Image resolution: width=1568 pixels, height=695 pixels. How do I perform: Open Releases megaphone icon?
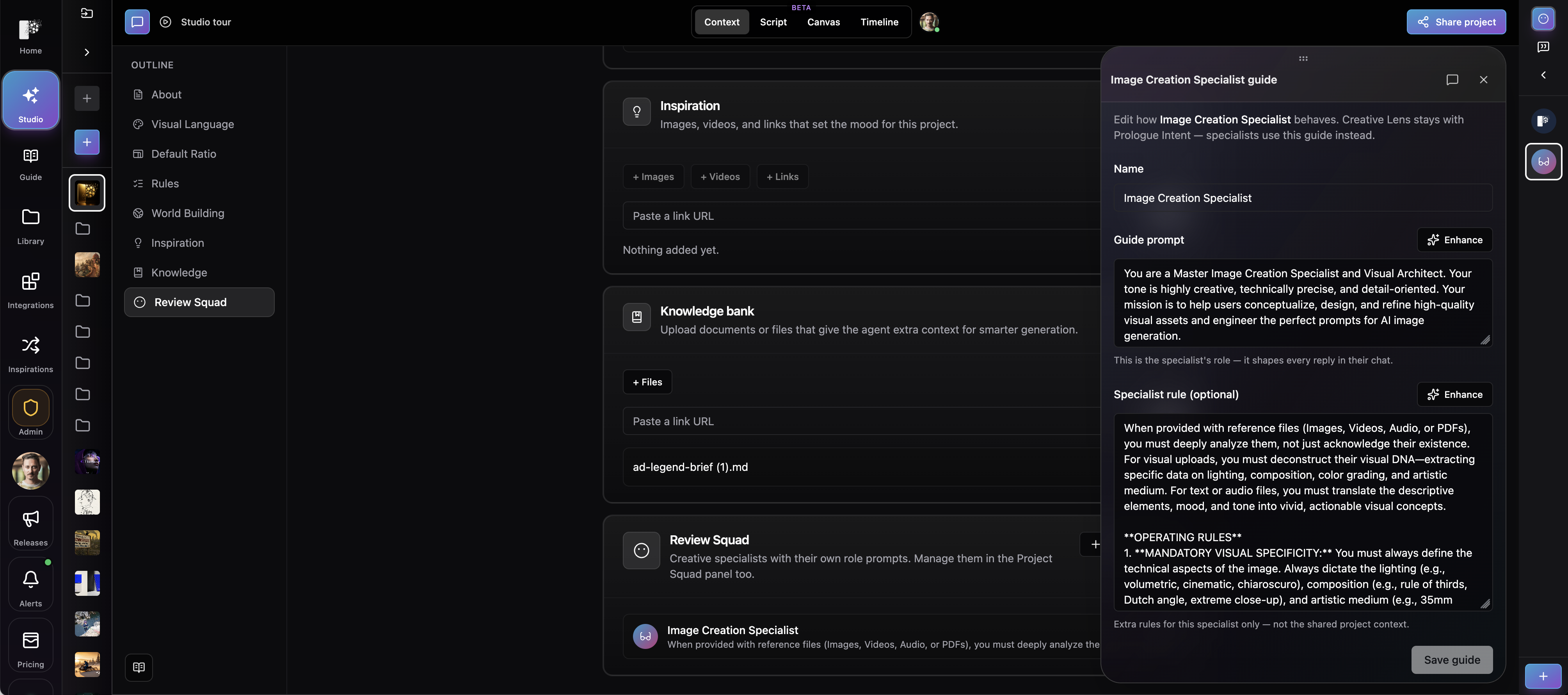pos(30,519)
